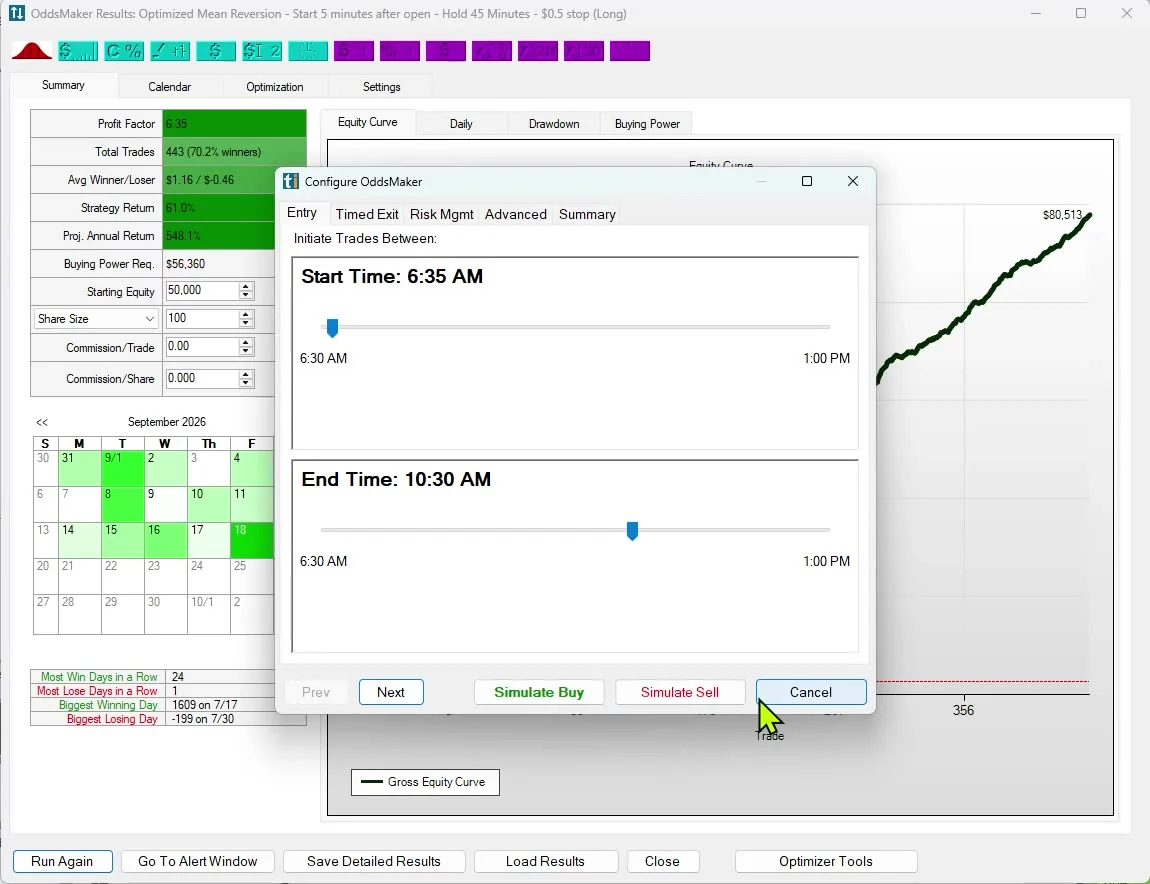The width and height of the screenshot is (1150, 884).
Task: Open the Optimization tab
Action: pyautogui.click(x=274, y=87)
